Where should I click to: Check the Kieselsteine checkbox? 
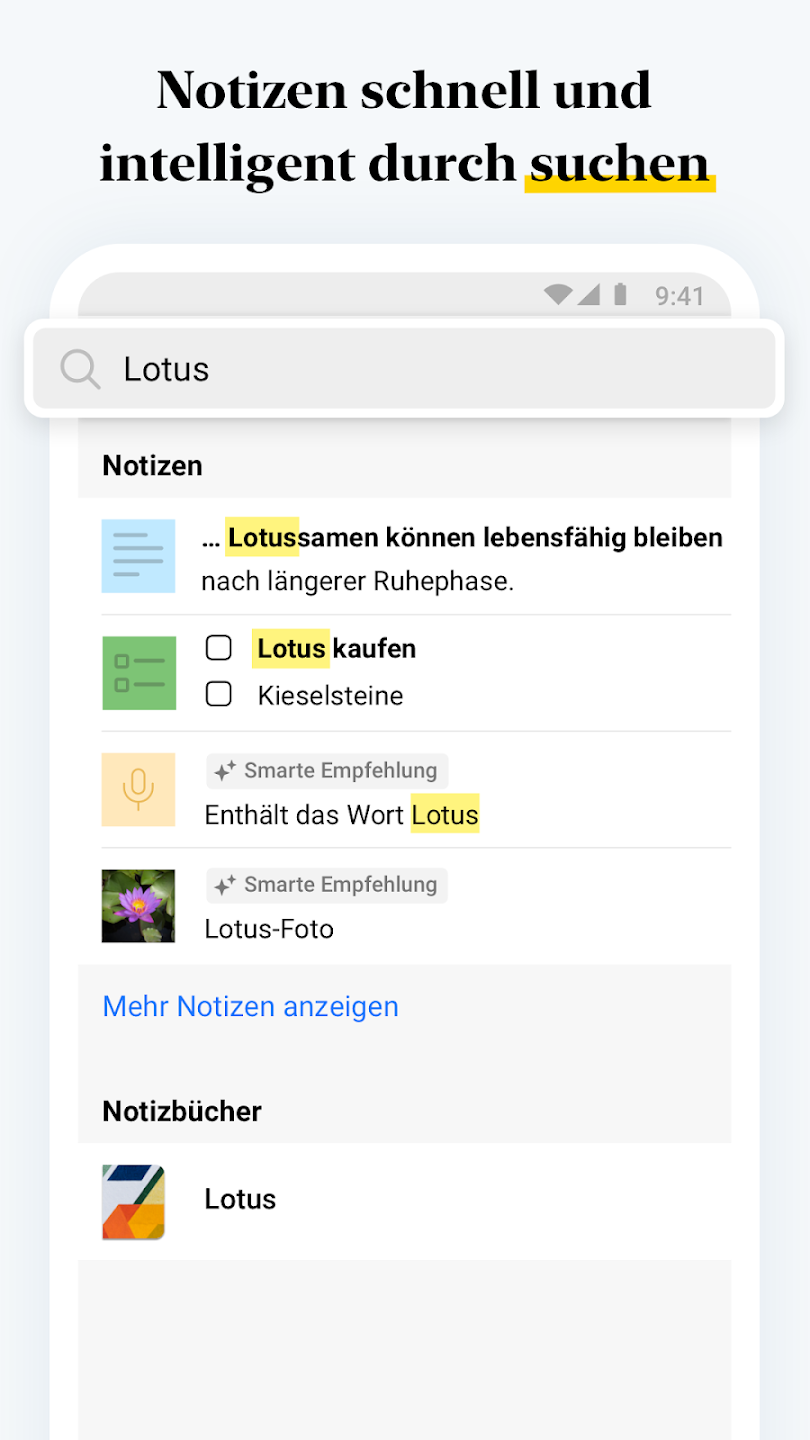click(219, 694)
